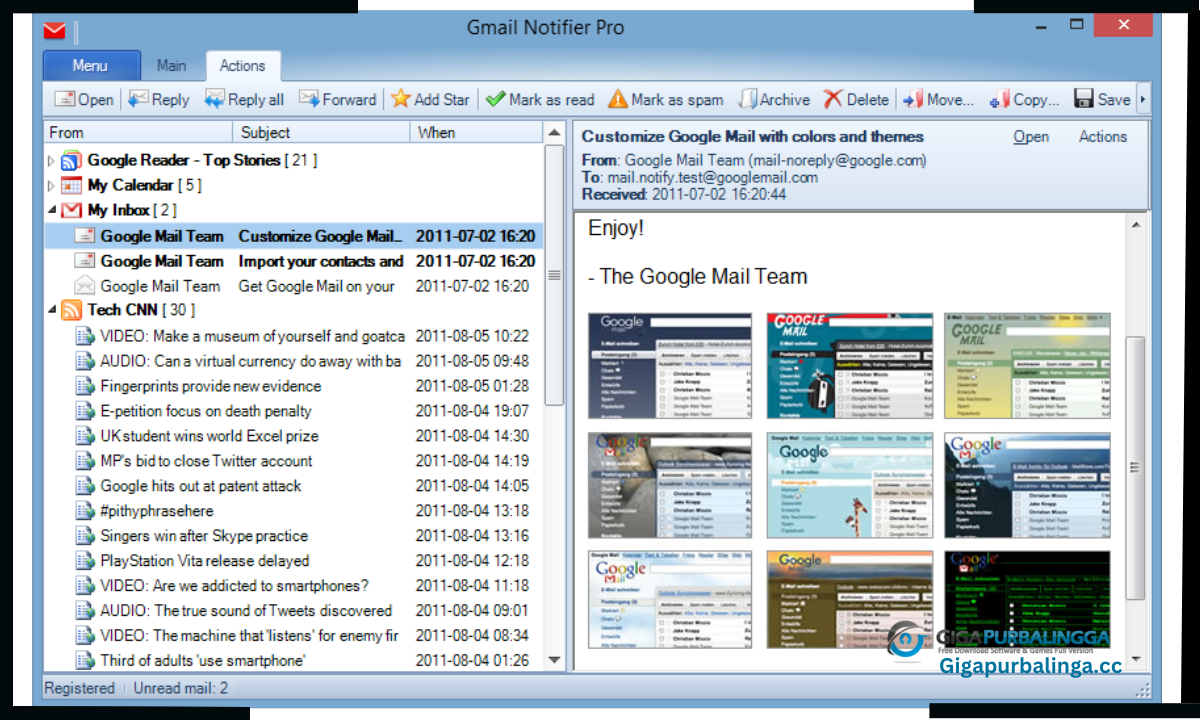Click the opened envelope icon of Get Google Mail row

pyautogui.click(x=85, y=285)
